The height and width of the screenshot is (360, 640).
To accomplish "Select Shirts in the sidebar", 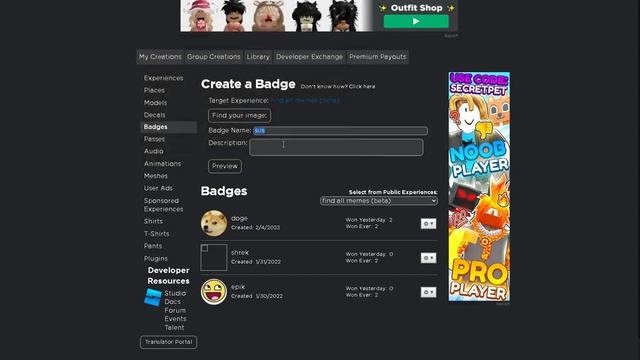I will [x=153, y=221].
